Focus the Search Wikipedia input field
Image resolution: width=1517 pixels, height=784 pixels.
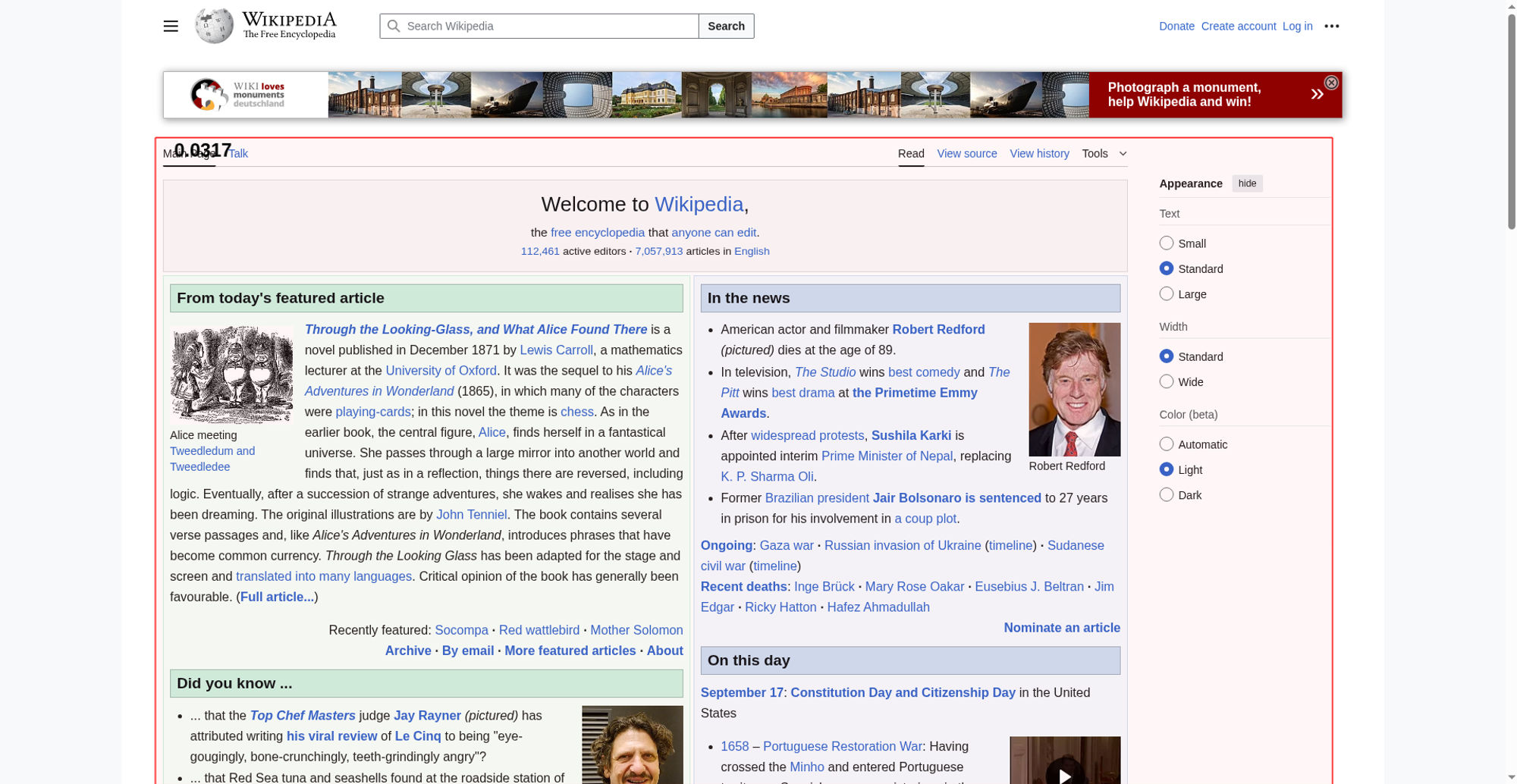[539, 26]
